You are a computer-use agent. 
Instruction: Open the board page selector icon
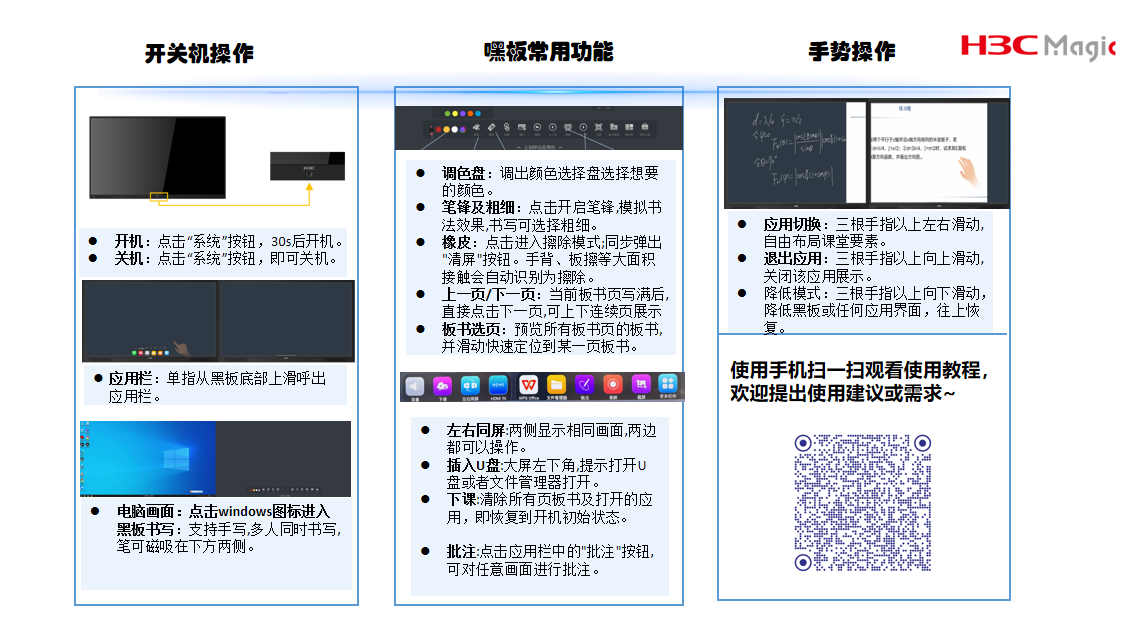(568, 127)
